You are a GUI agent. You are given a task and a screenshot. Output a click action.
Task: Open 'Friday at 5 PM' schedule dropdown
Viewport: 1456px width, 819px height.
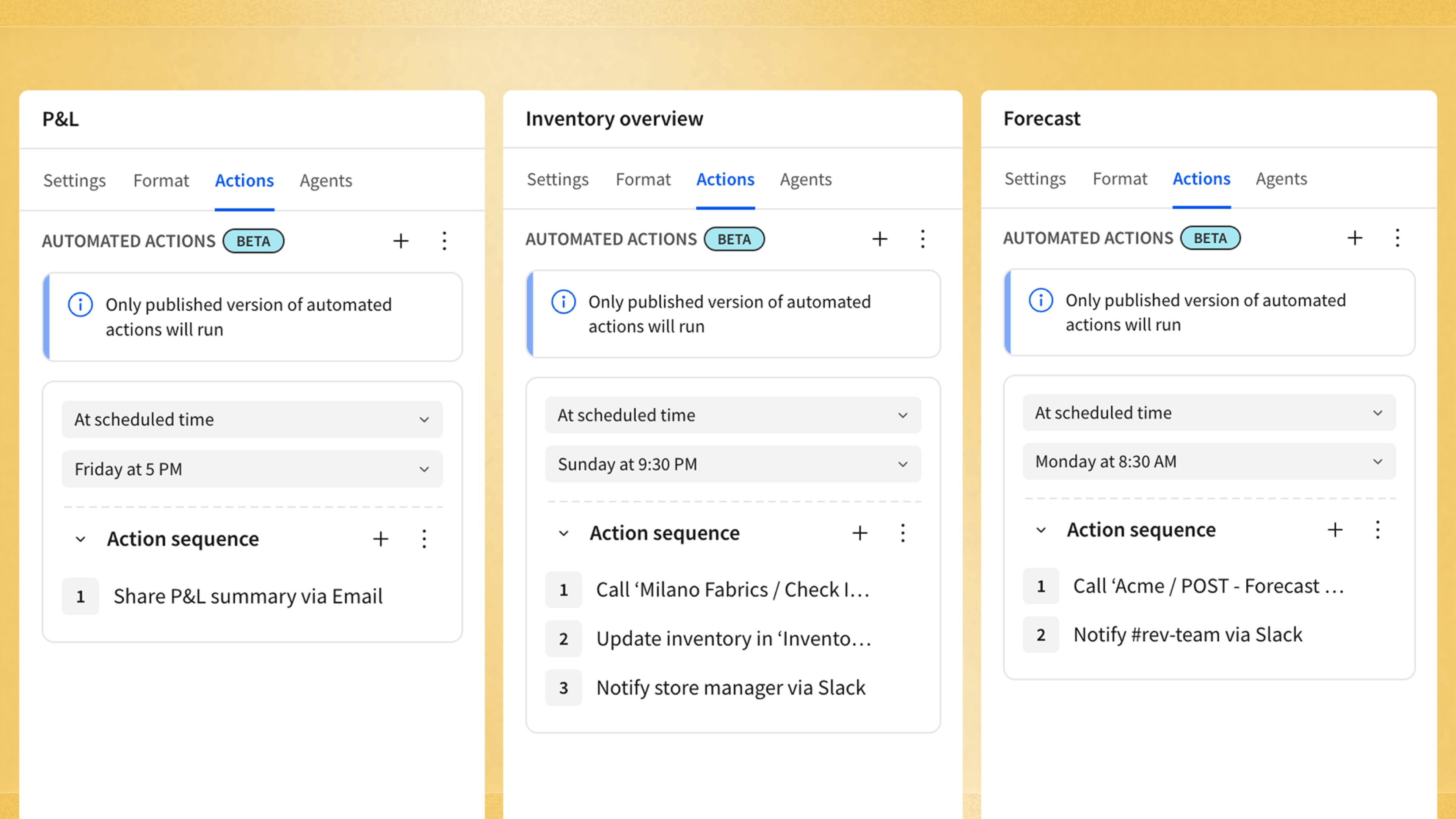pos(252,469)
